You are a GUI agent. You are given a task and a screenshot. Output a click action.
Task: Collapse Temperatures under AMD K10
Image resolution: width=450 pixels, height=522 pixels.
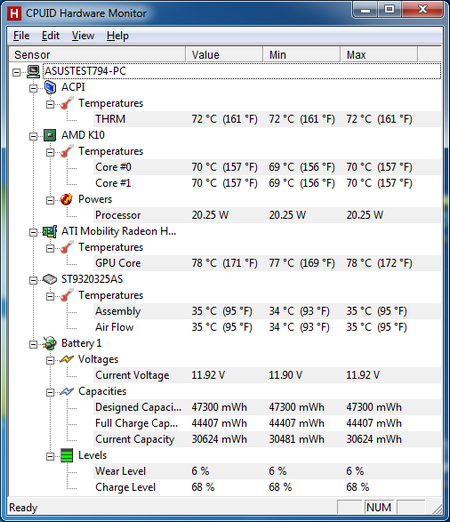coord(50,152)
